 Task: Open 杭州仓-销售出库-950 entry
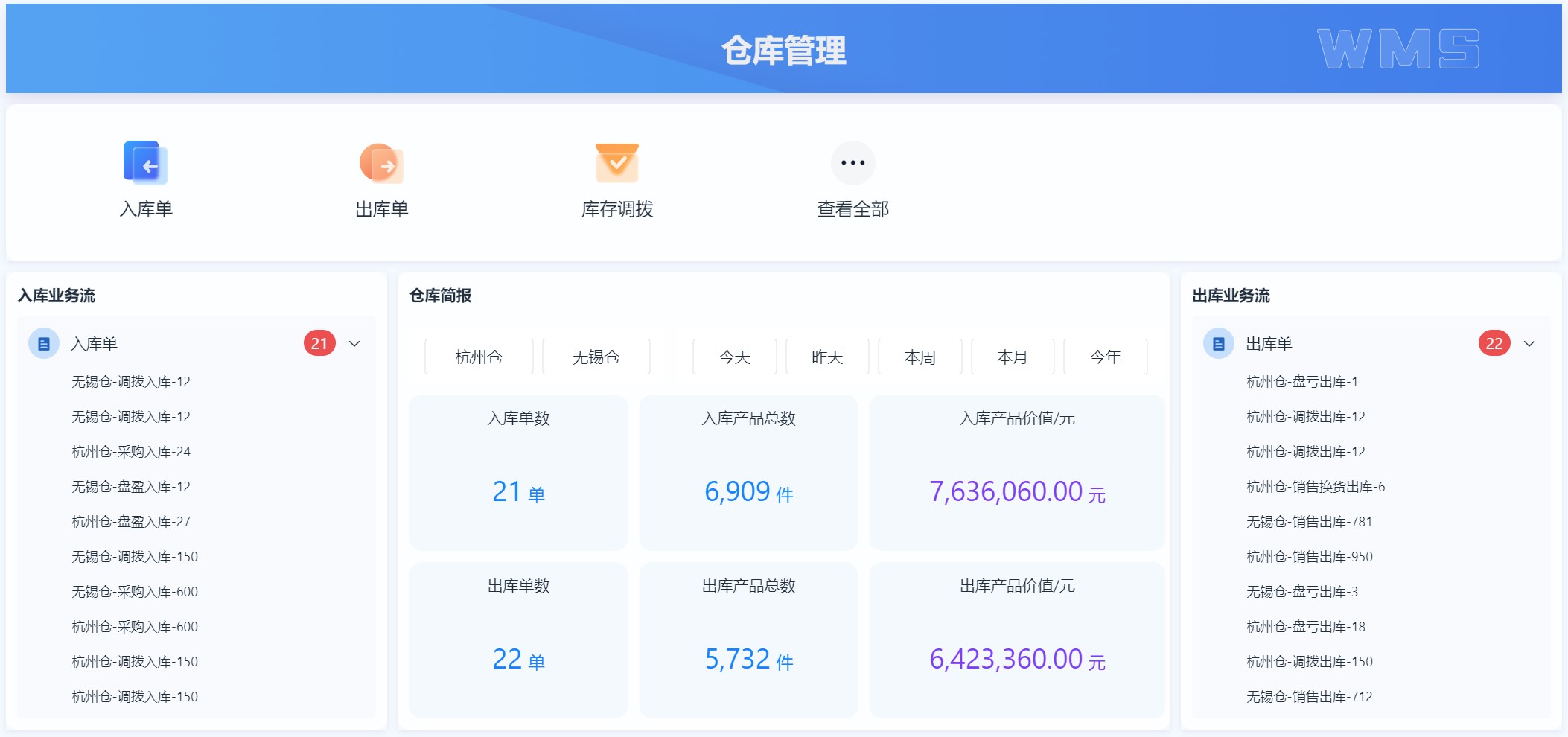point(1310,556)
